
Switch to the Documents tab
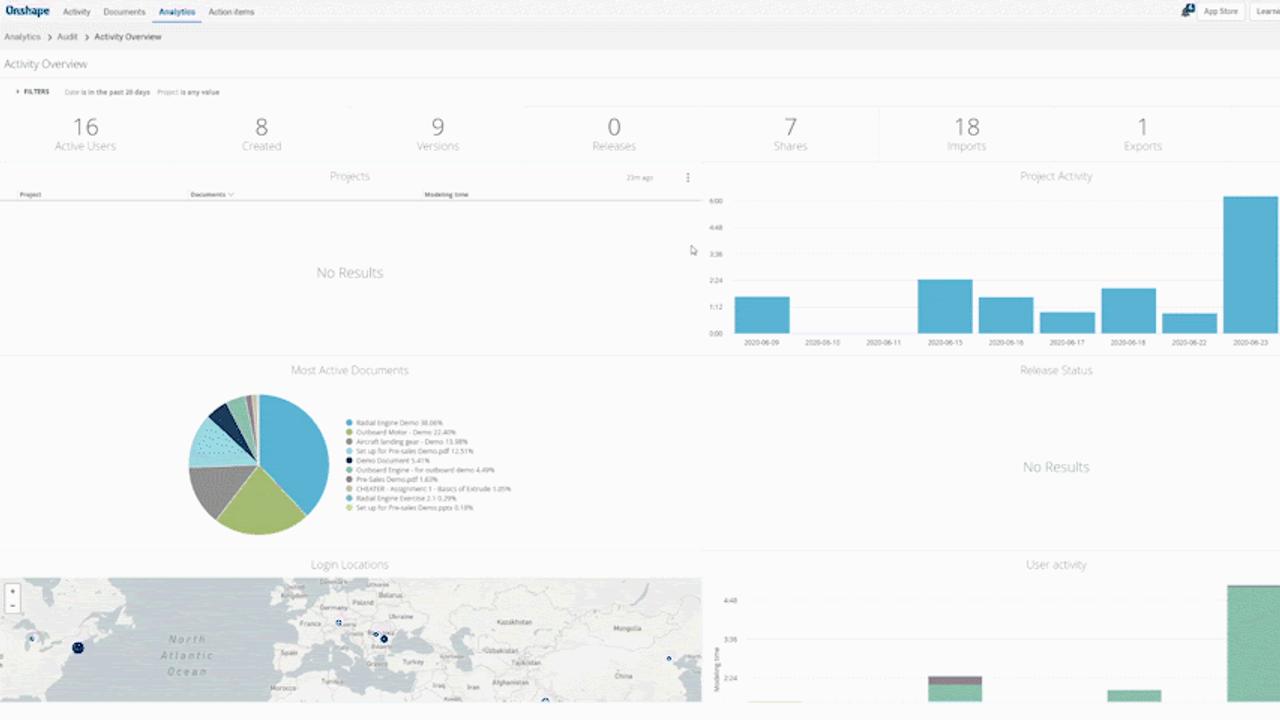click(124, 11)
